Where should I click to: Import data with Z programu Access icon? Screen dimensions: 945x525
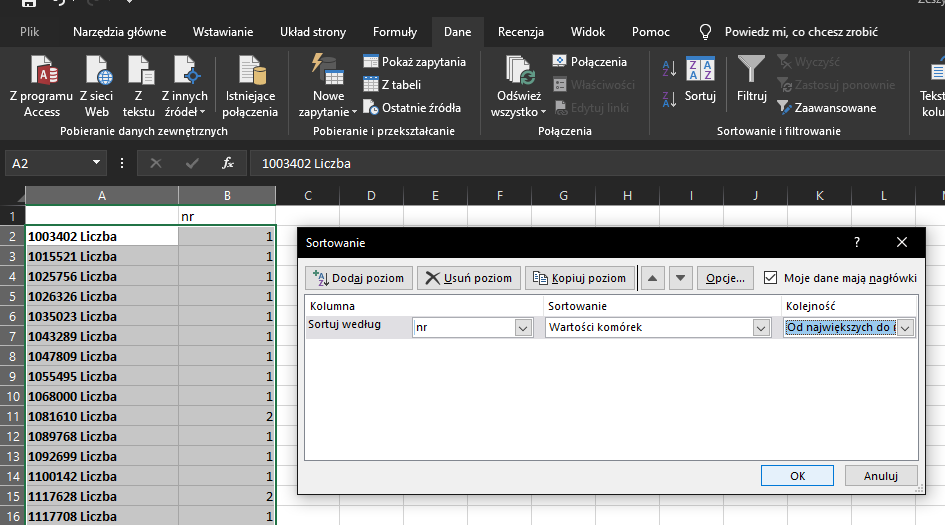pyautogui.click(x=44, y=71)
